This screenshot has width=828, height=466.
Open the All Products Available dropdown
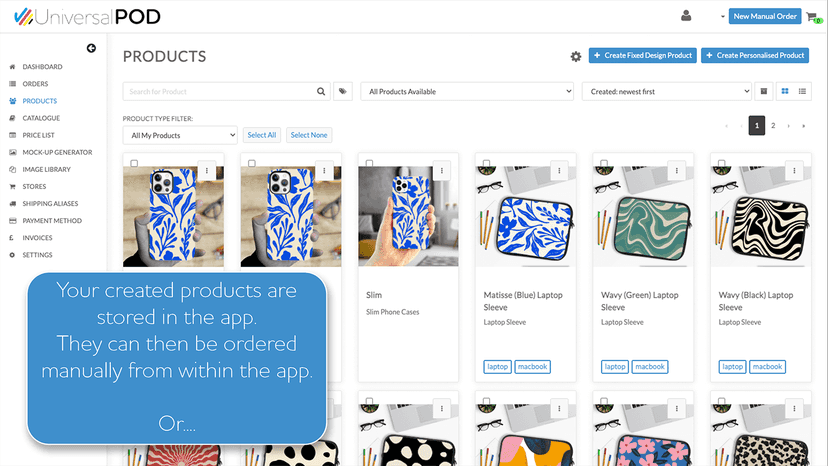467,91
